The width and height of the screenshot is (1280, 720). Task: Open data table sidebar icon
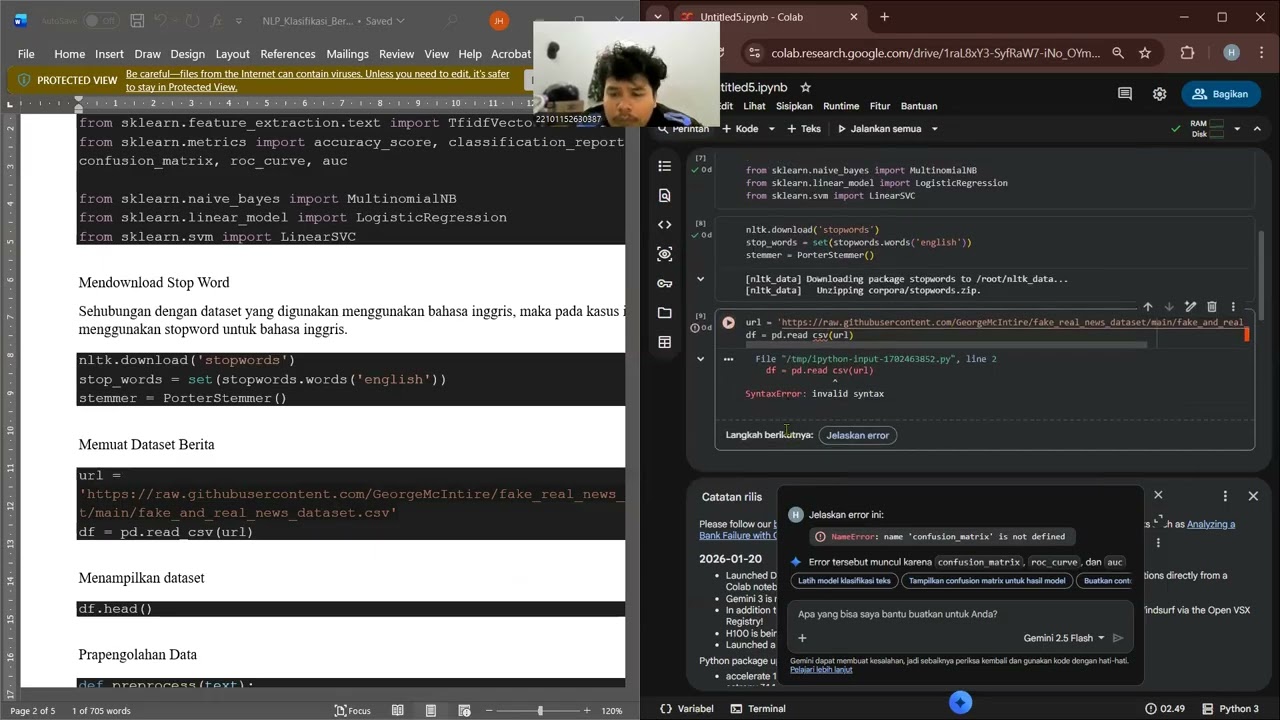pyautogui.click(x=665, y=342)
